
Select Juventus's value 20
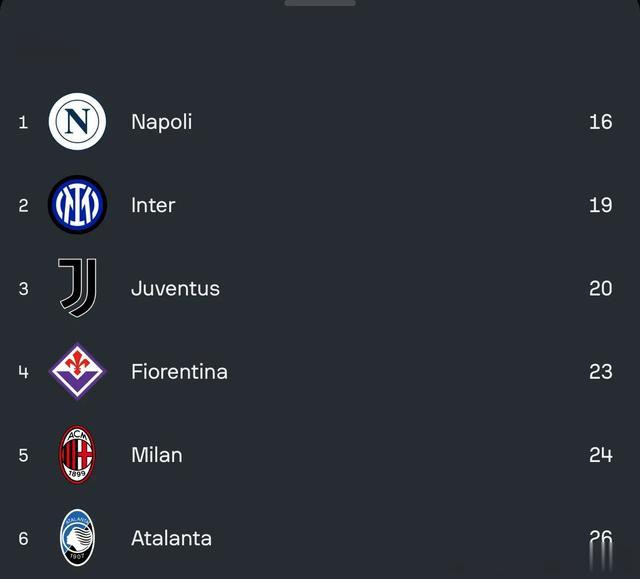tap(600, 288)
